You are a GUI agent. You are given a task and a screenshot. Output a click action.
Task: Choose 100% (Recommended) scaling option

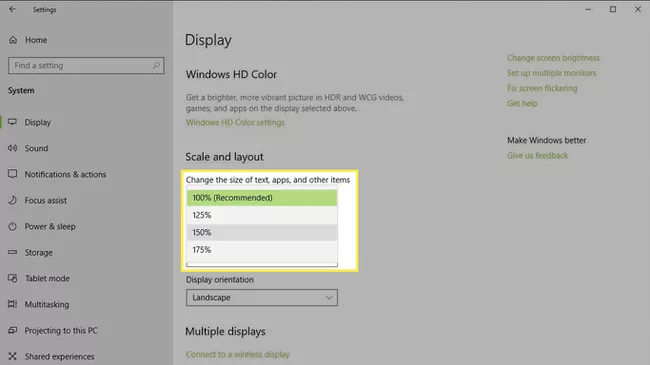(262, 198)
